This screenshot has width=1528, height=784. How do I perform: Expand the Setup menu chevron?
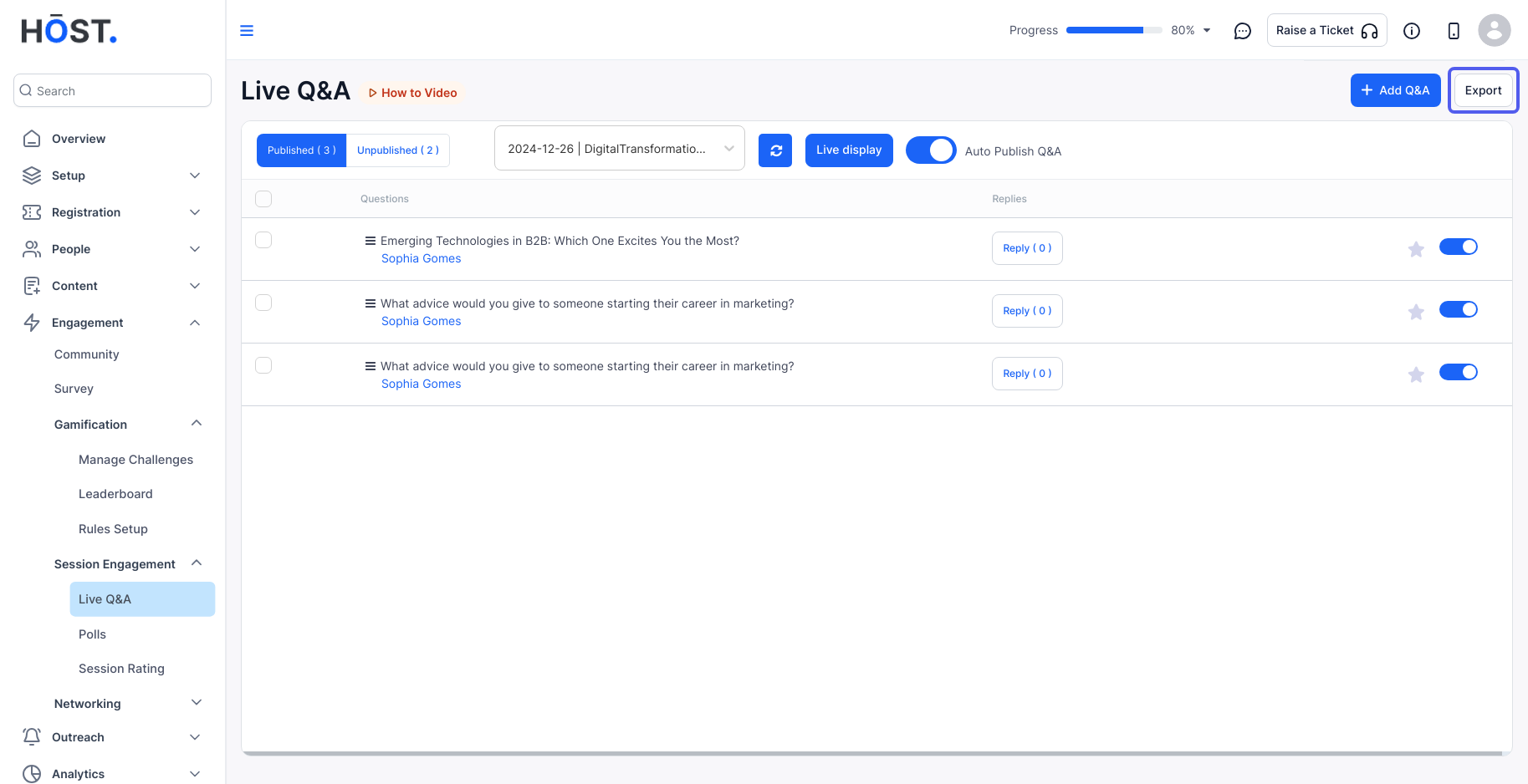pyautogui.click(x=195, y=176)
